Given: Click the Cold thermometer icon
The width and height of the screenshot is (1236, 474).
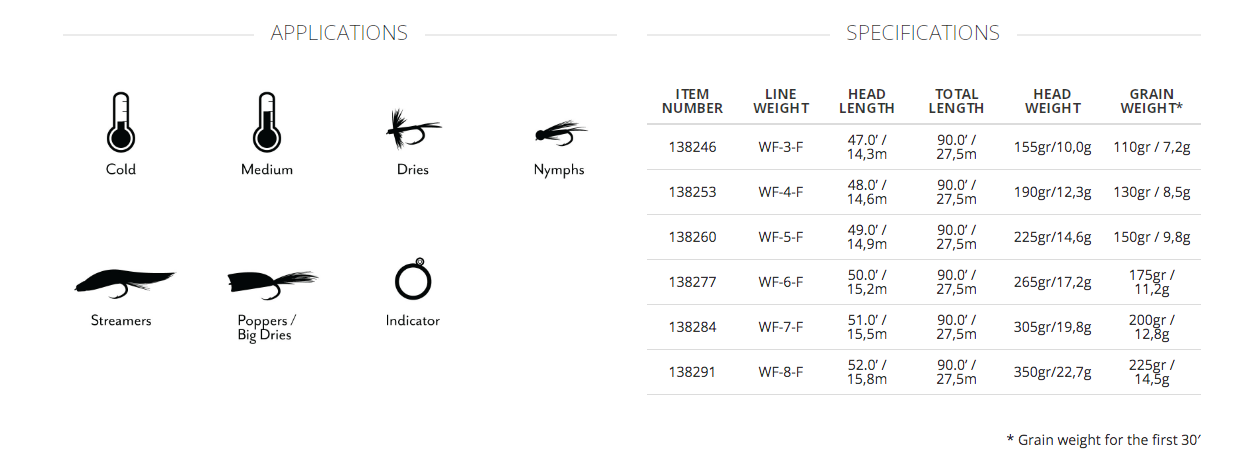Looking at the screenshot, I should 120,122.
